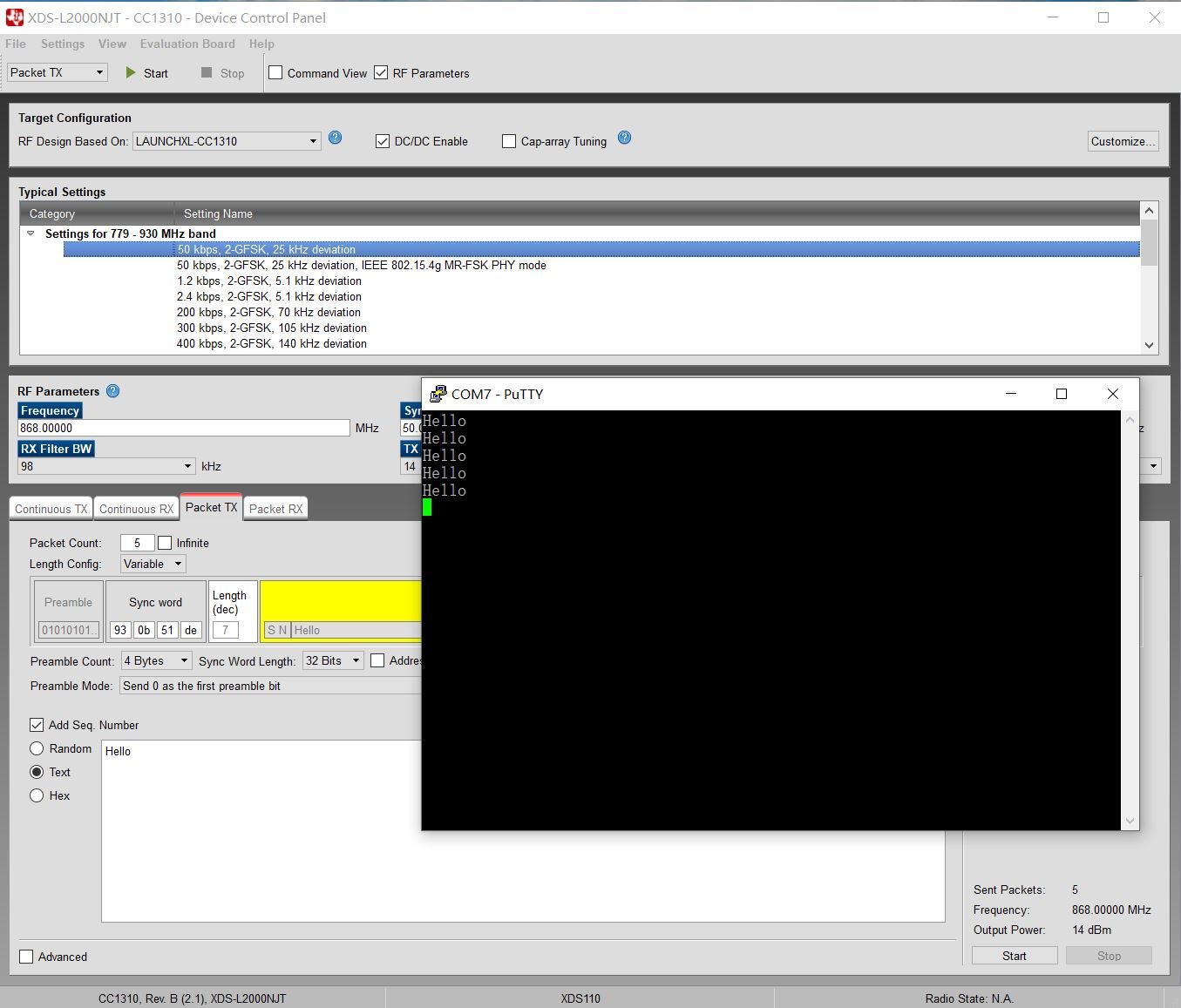Click the grey Stop icon in toolbar
1181x1008 pixels.
pyautogui.click(x=207, y=73)
